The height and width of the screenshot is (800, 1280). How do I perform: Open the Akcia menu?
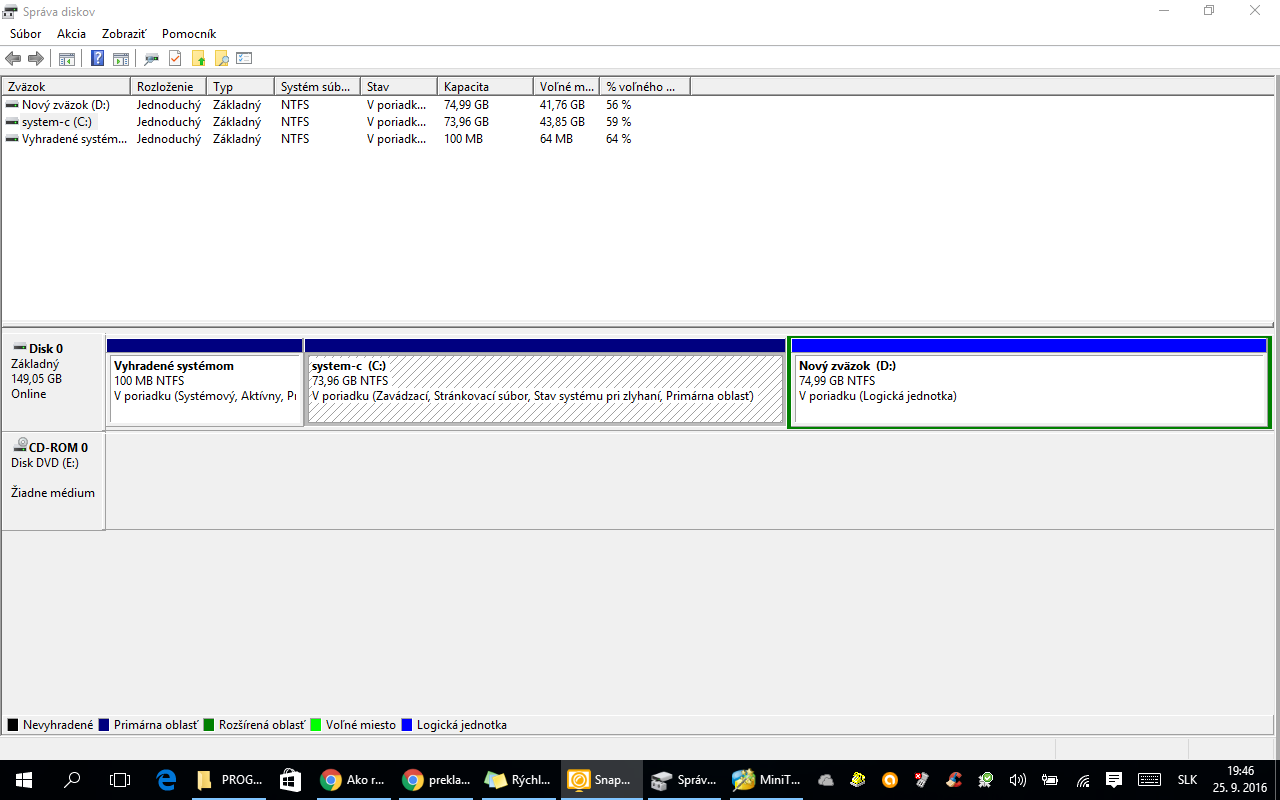click(x=72, y=34)
